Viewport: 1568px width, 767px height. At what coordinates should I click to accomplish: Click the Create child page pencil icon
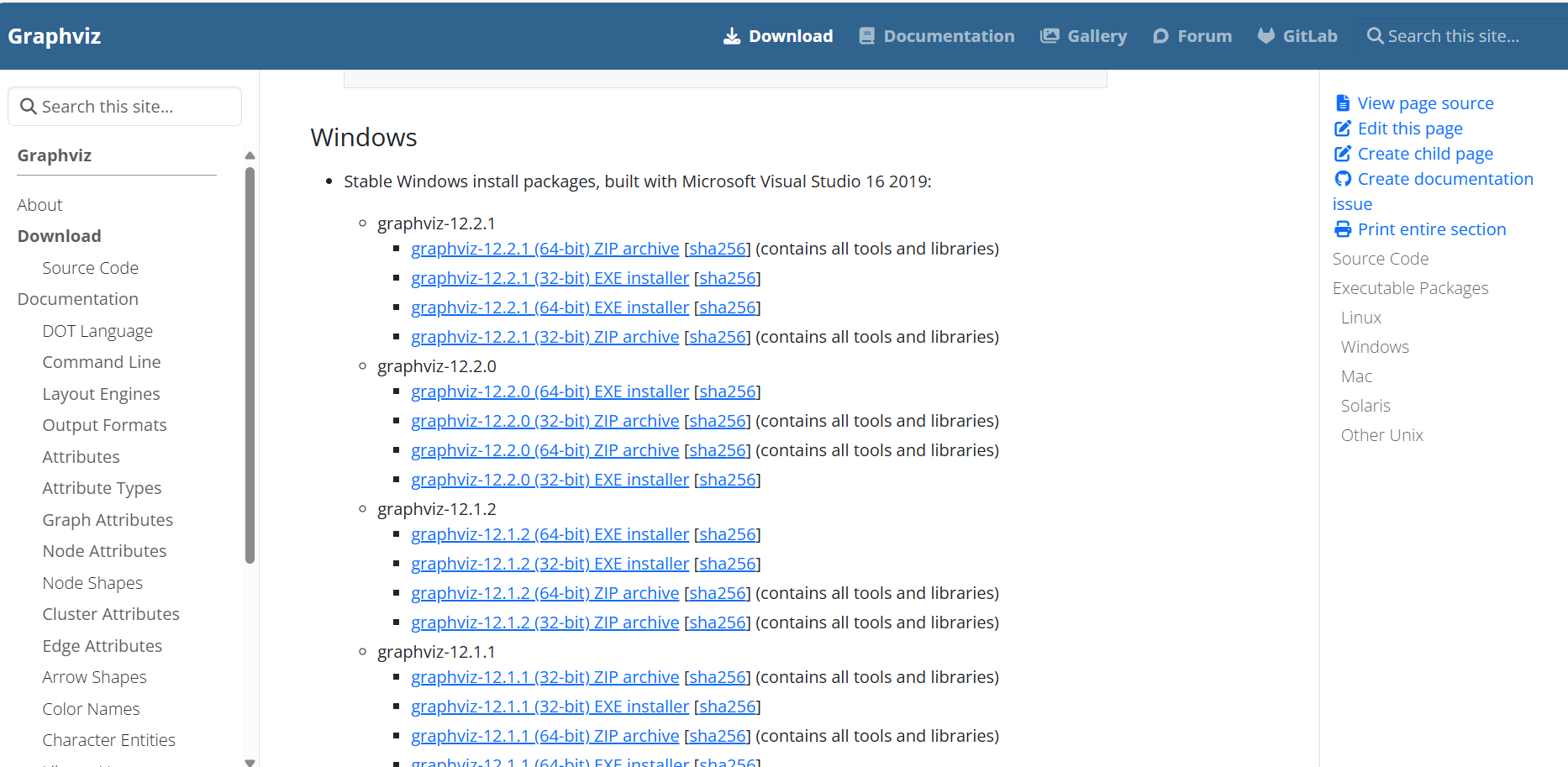coord(1343,154)
